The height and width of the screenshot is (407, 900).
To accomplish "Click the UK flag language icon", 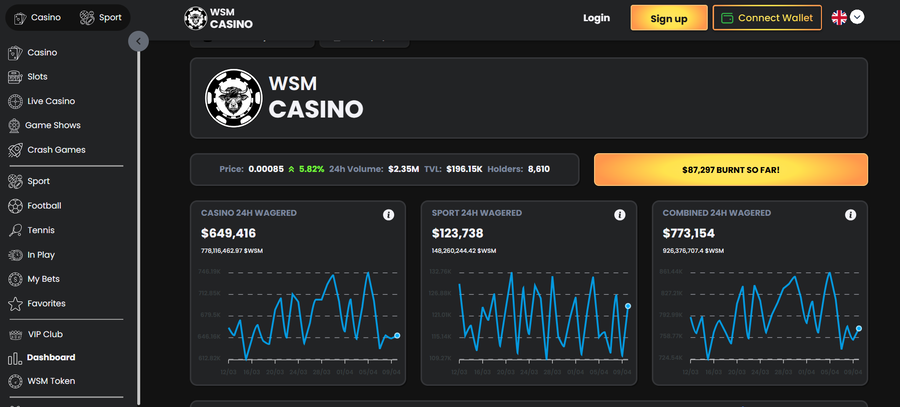I will [x=839, y=17].
